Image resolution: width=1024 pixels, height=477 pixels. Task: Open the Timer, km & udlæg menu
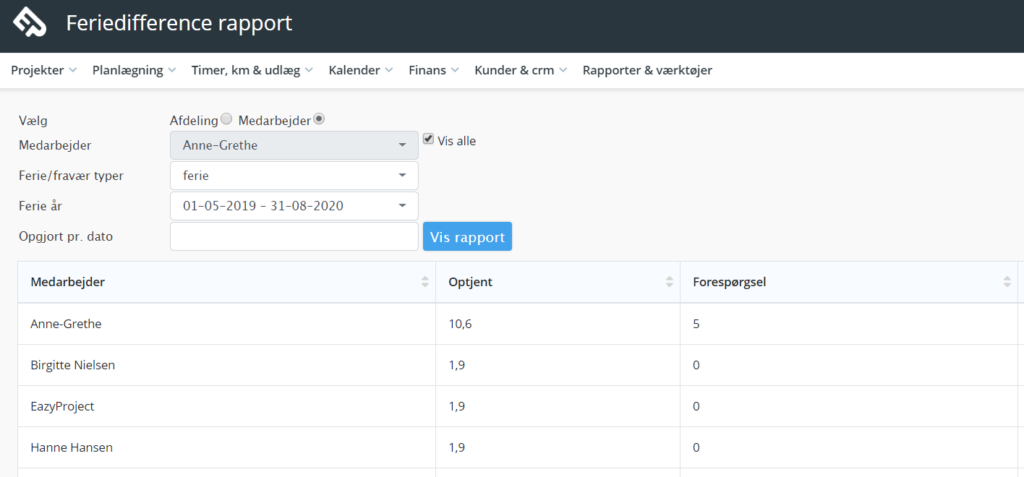coord(252,71)
